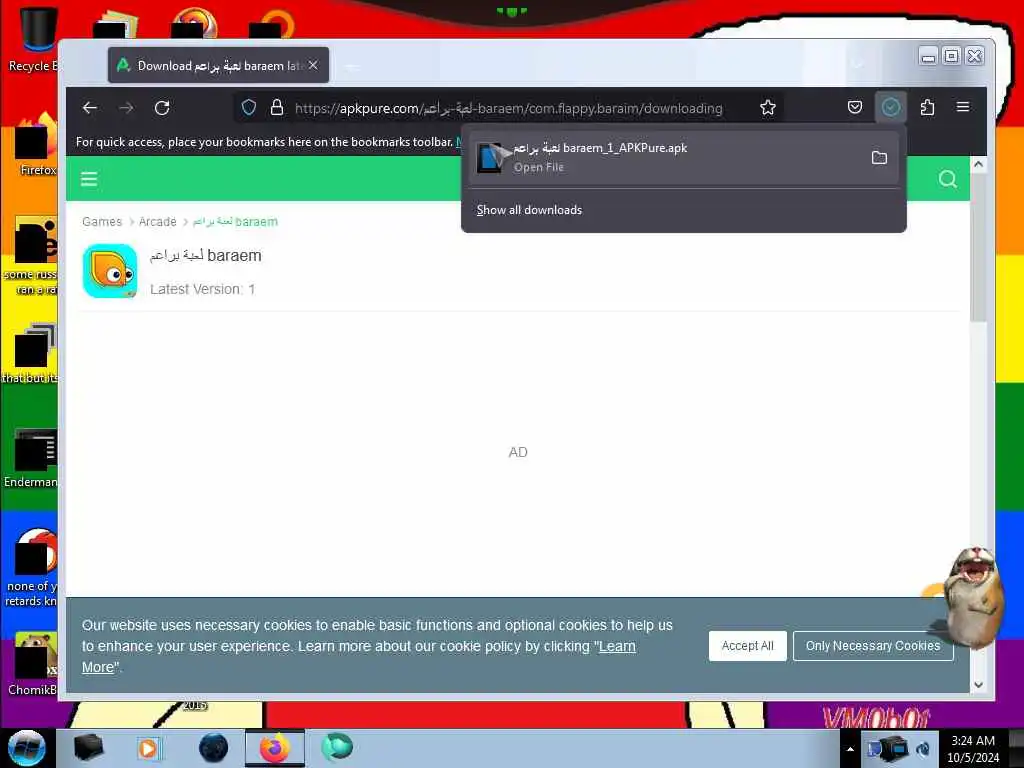The width and height of the screenshot is (1024, 768).
Task: Select the Download baraem tab
Action: [218, 65]
